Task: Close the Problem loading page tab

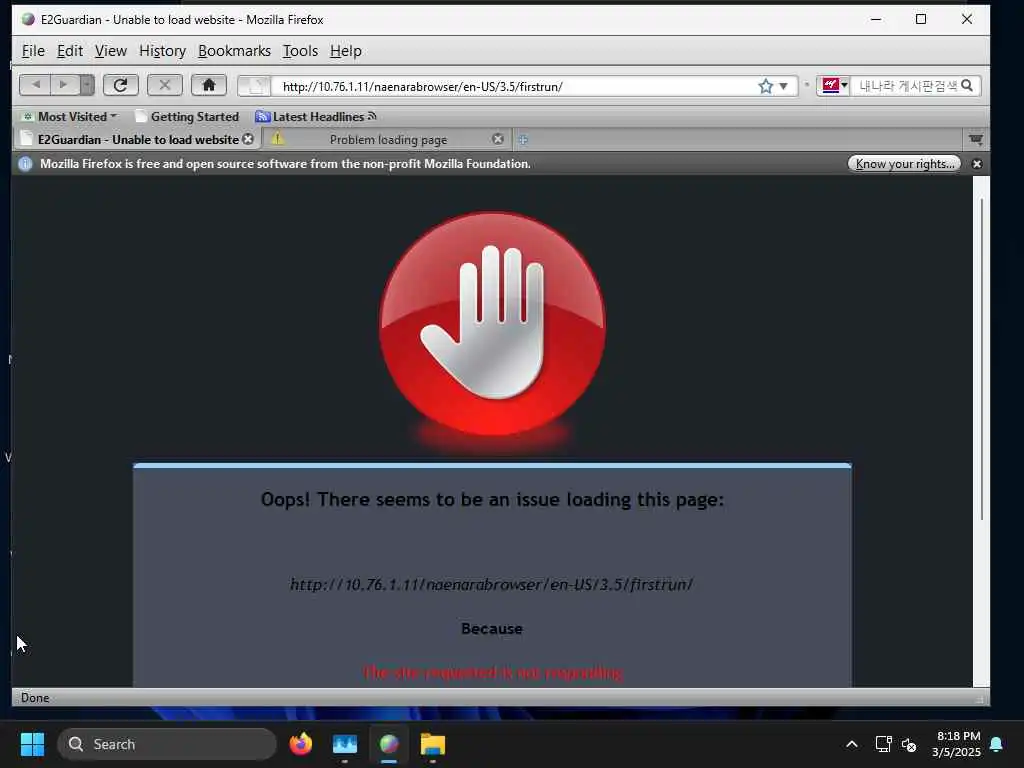Action: click(x=498, y=139)
